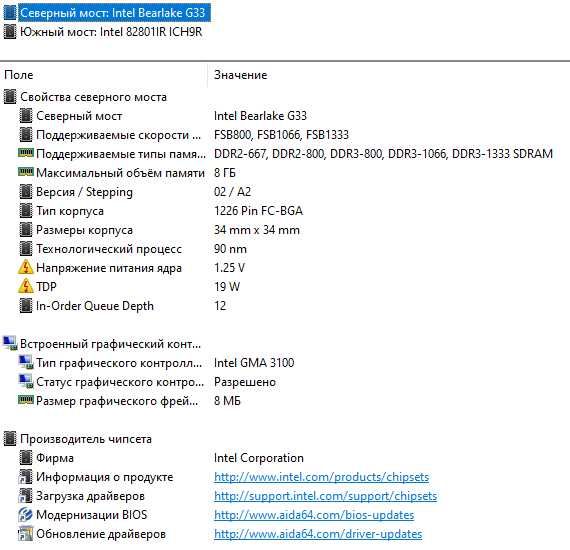Click the Intel GMA 3100 value
The image size is (570, 550).
pos(254,363)
